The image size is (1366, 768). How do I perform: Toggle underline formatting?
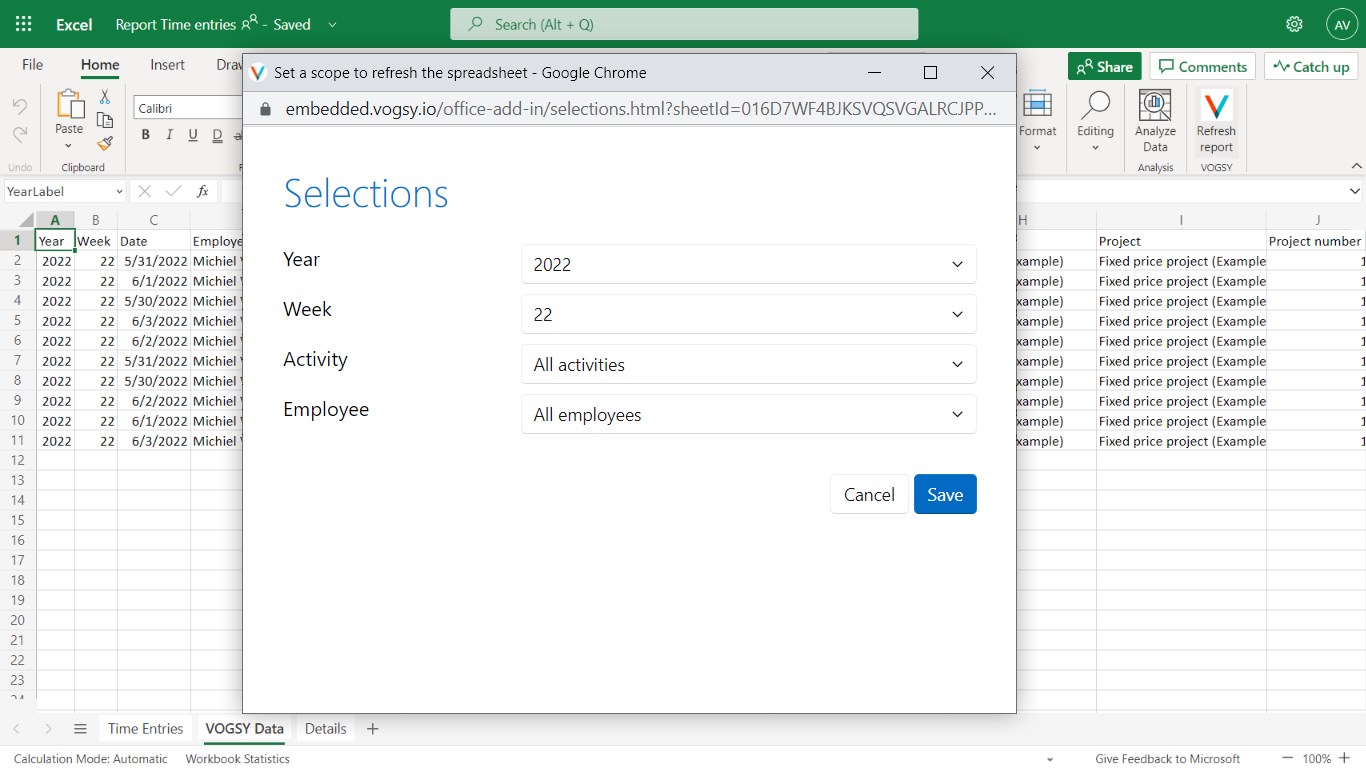pyautogui.click(x=193, y=136)
